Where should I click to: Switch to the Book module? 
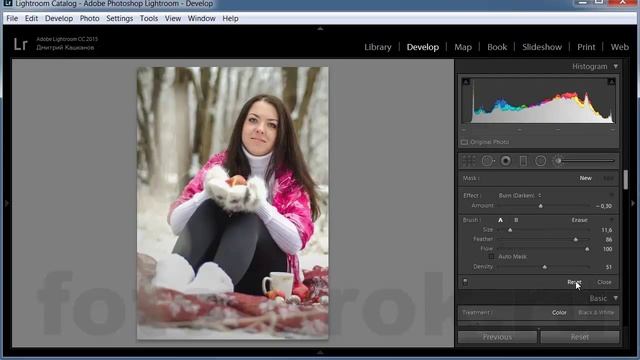(497, 47)
